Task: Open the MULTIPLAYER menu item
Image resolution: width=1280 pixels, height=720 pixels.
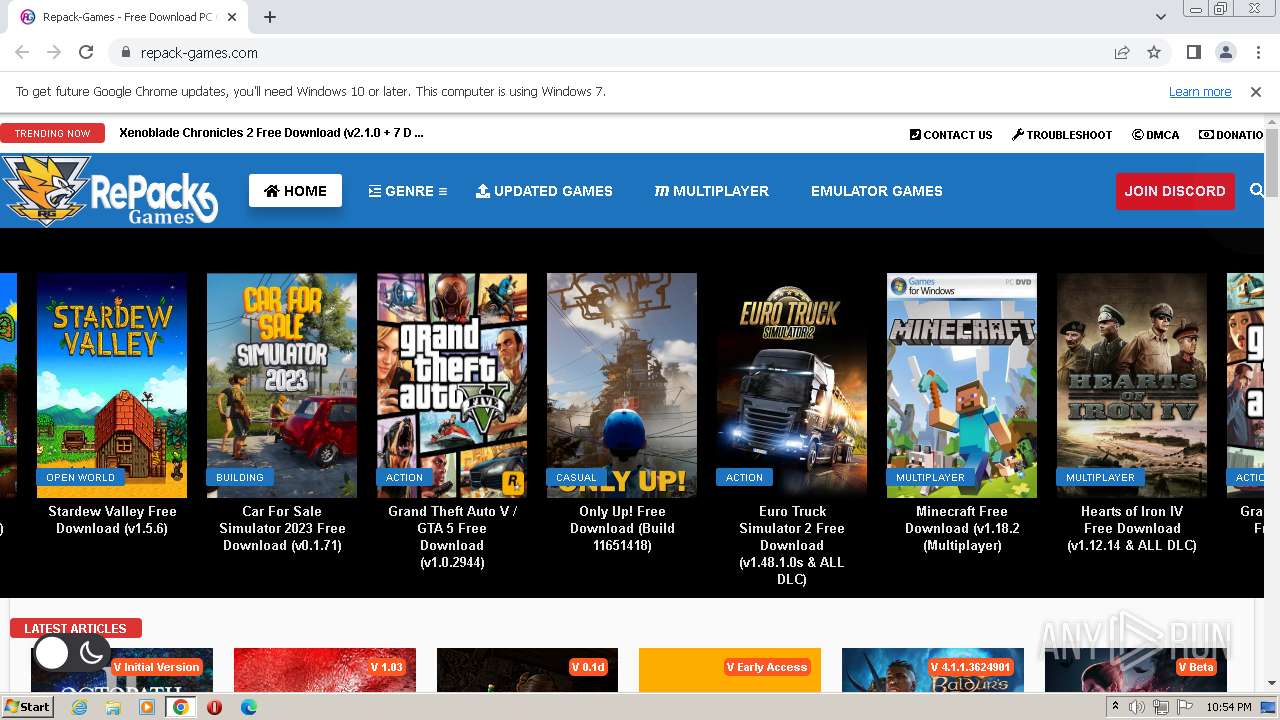Action: [x=711, y=191]
